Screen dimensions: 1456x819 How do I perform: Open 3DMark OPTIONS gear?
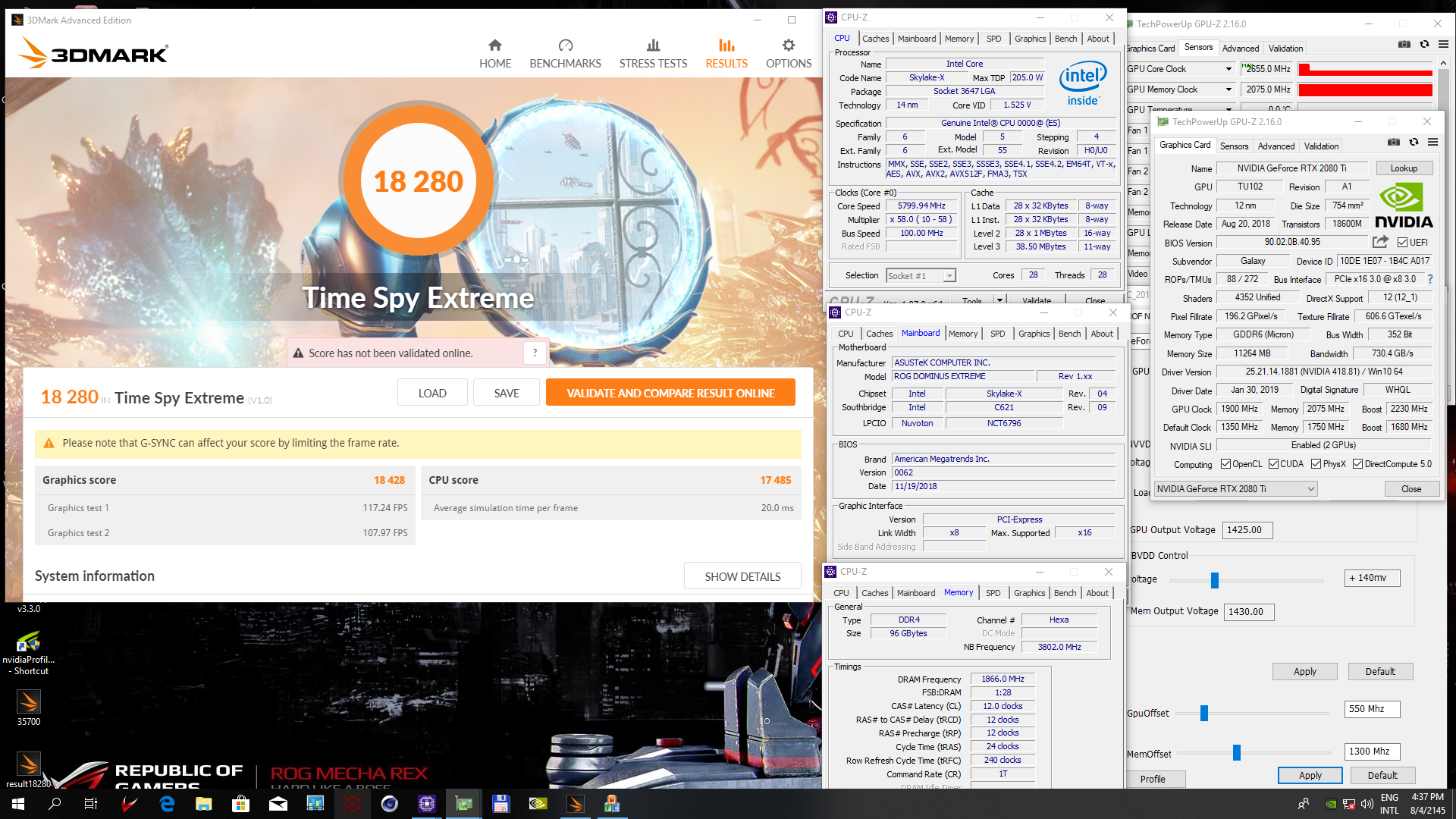789,45
